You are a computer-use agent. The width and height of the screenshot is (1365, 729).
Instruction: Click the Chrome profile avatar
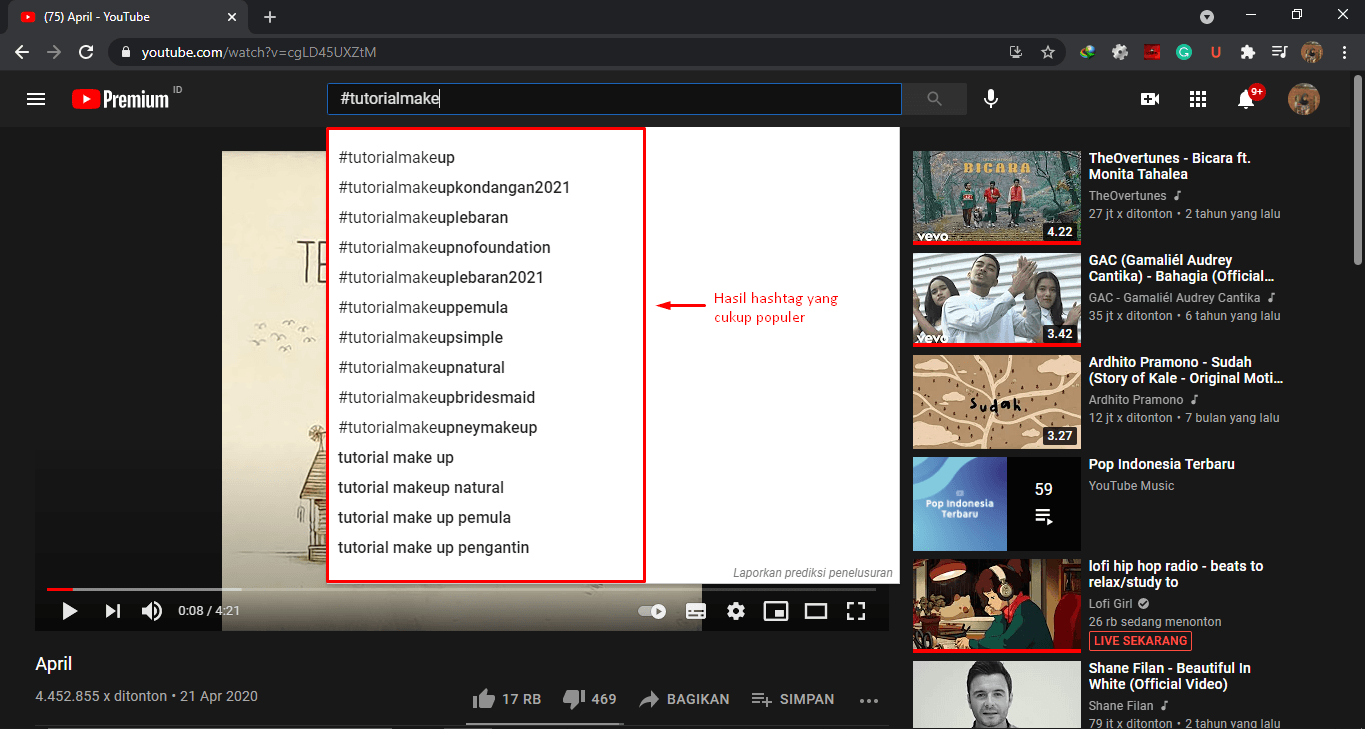1312,52
